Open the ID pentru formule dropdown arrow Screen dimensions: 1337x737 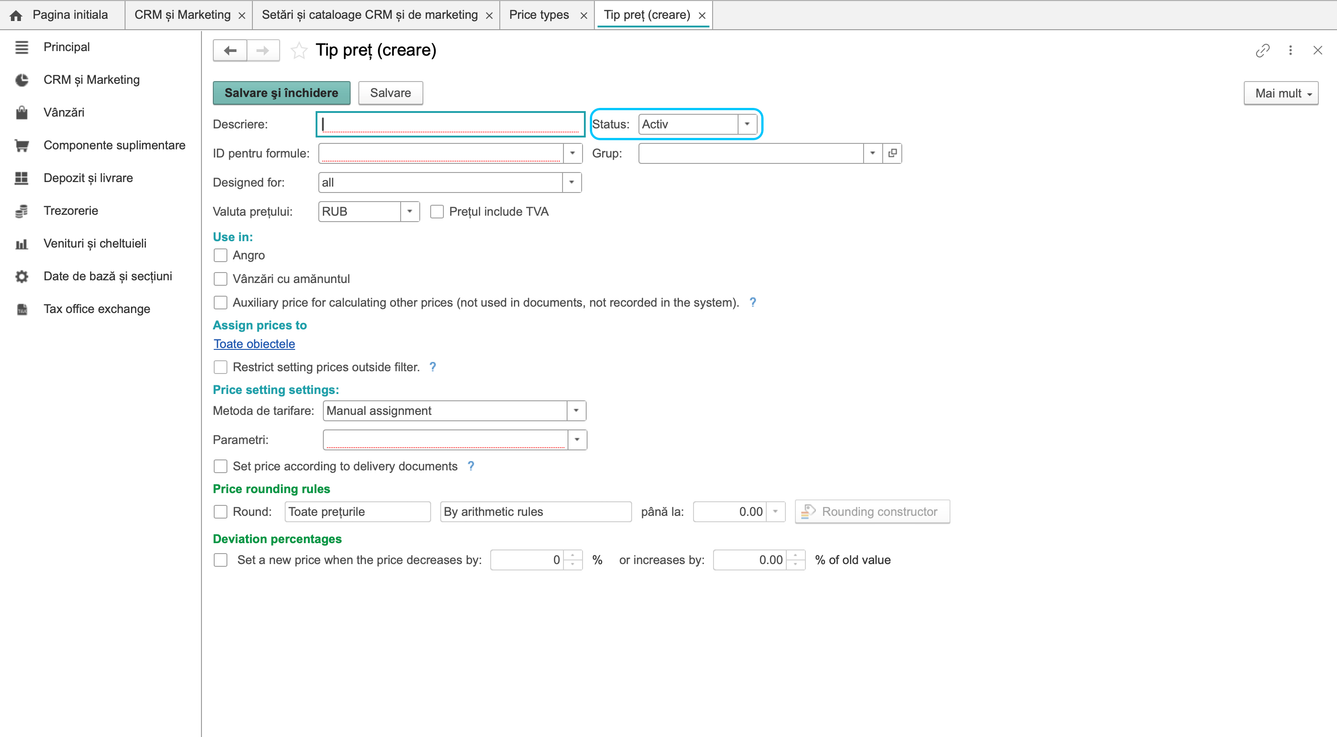click(x=573, y=153)
